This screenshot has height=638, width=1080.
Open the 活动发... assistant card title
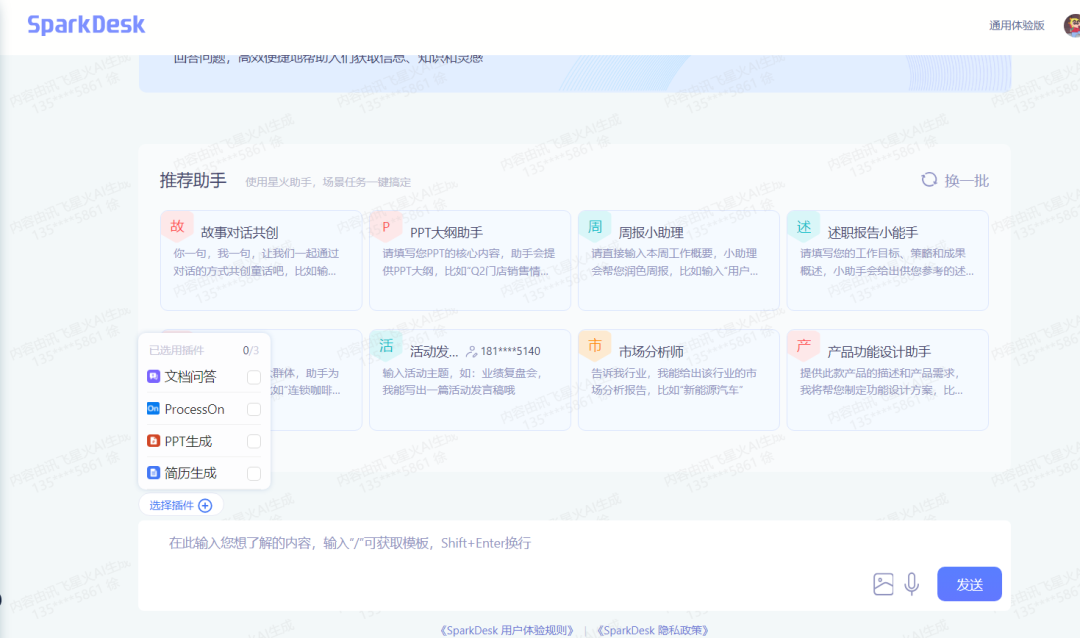pos(434,352)
